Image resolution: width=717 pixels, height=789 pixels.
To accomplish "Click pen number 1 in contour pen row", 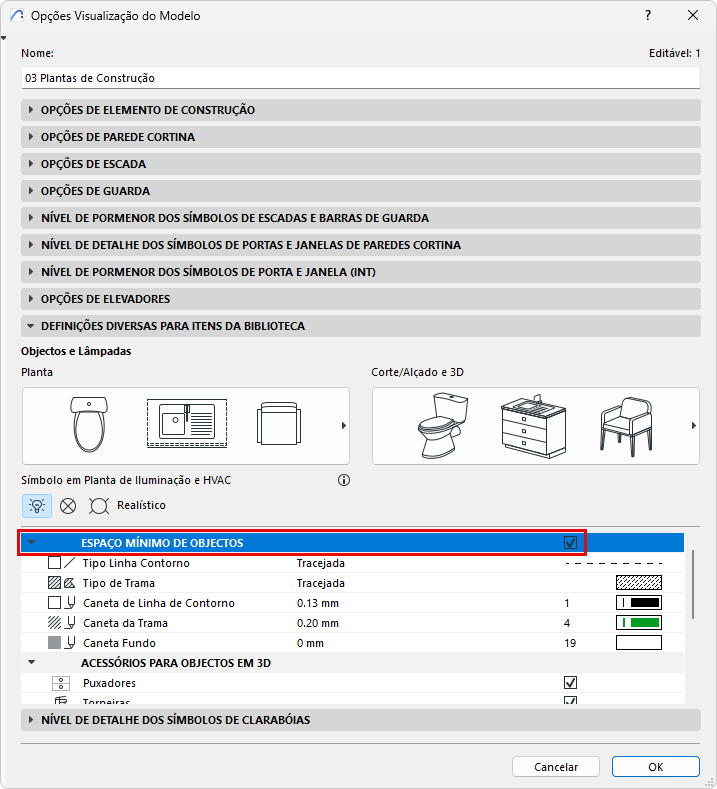I will [x=567, y=603].
